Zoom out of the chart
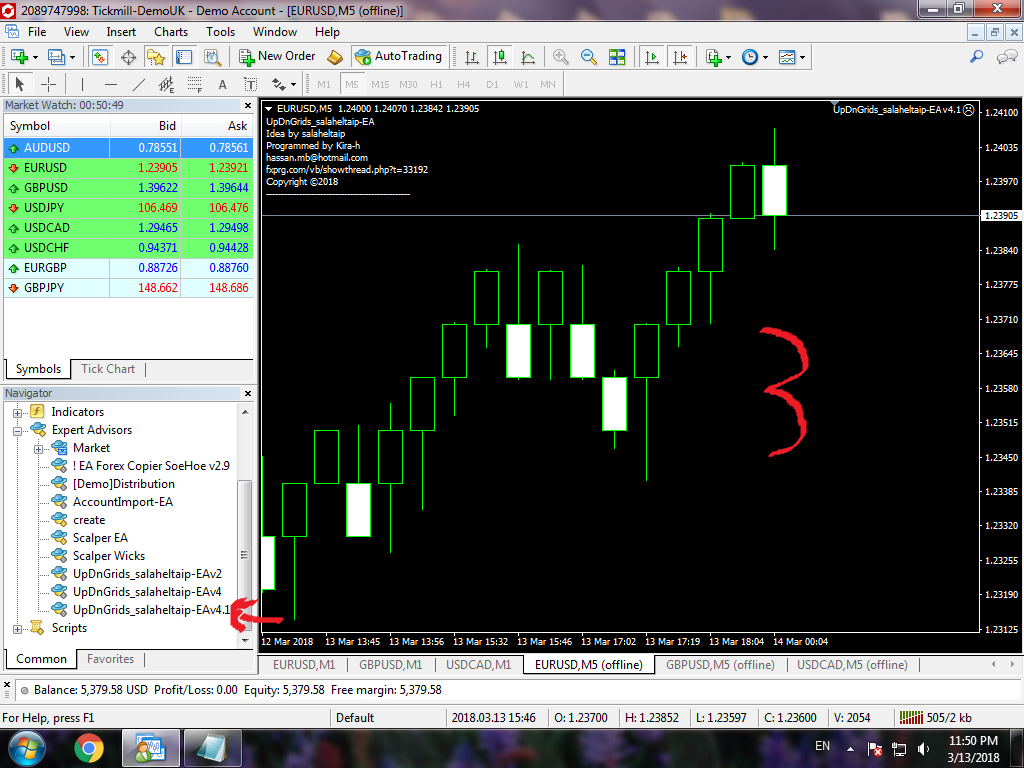The image size is (1024, 768). click(588, 57)
